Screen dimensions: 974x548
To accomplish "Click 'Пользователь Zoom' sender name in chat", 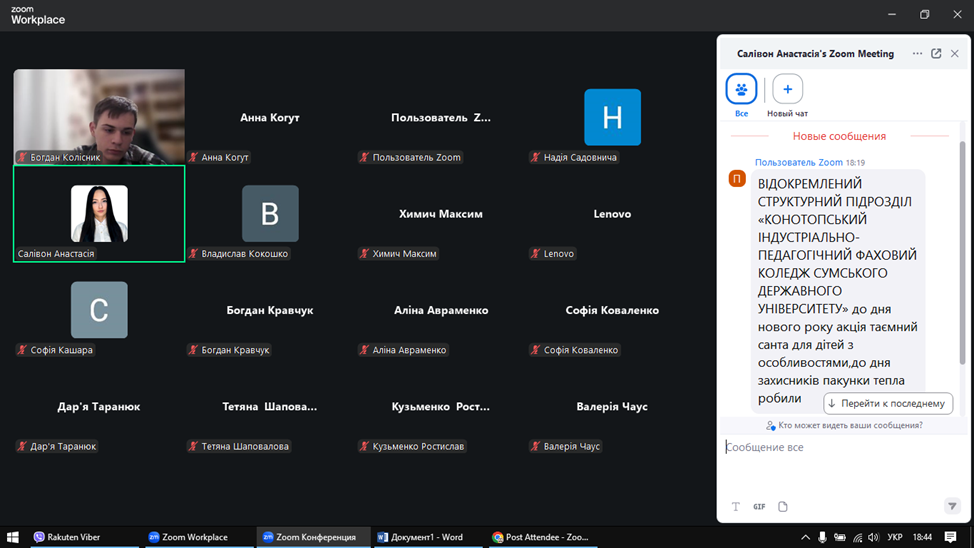I will [x=799, y=162].
